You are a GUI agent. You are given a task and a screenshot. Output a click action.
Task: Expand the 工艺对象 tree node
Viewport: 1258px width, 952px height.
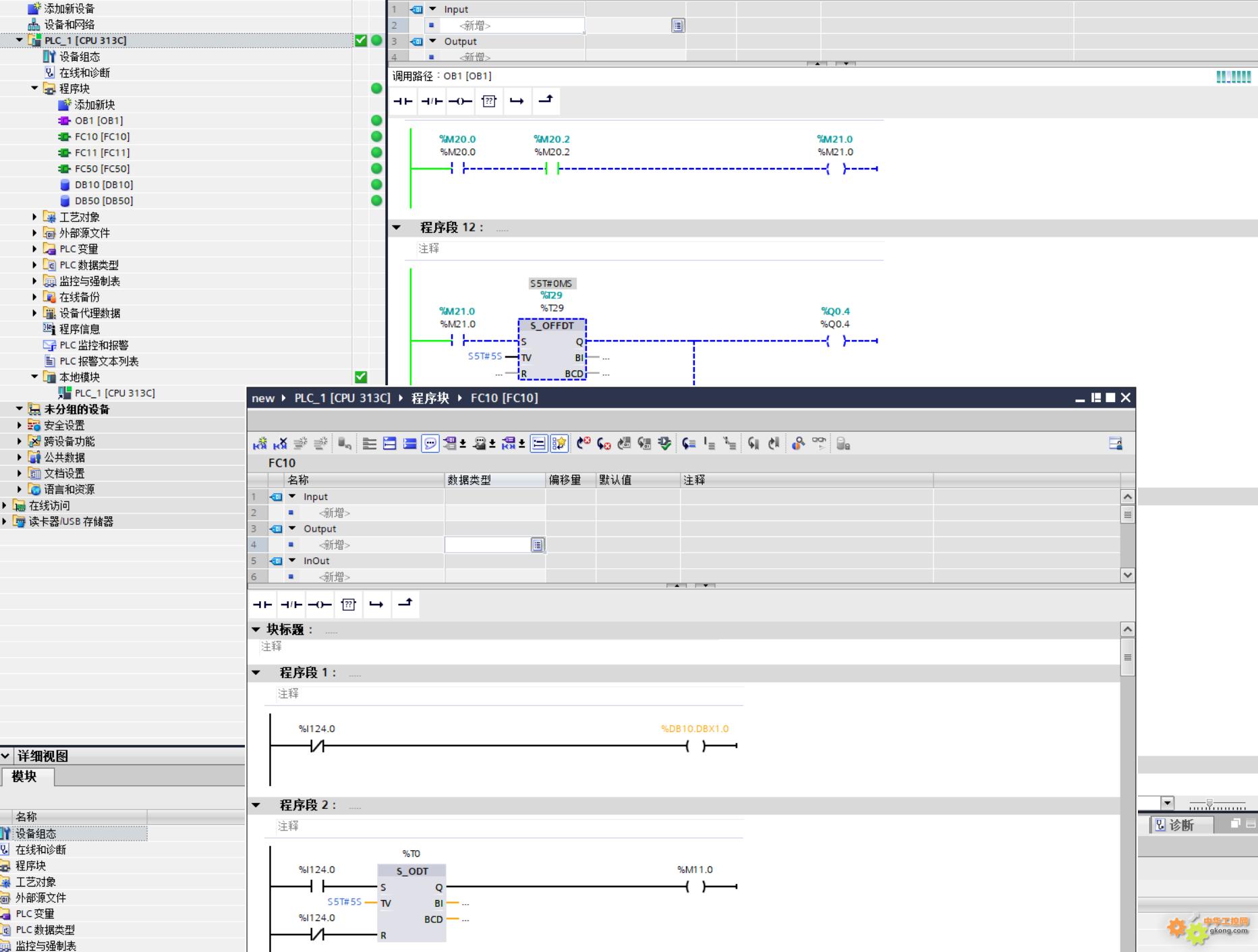(35, 217)
